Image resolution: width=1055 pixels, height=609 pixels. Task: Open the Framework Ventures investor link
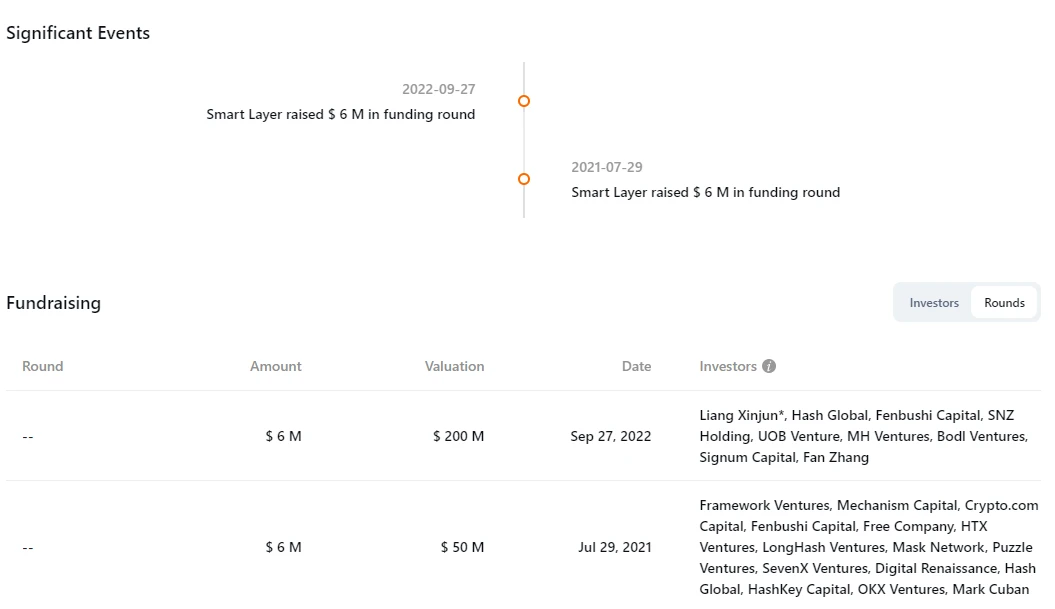tap(764, 505)
